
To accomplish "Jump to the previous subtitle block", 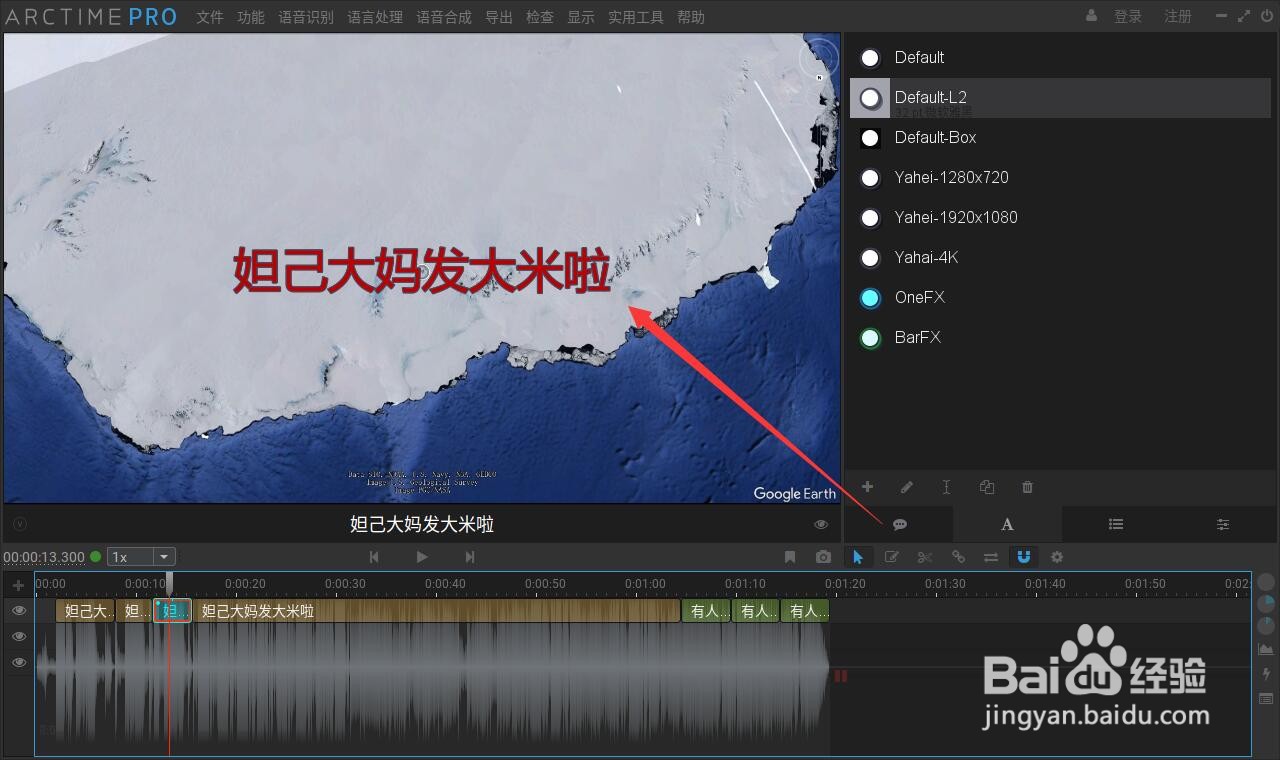I will 374,557.
